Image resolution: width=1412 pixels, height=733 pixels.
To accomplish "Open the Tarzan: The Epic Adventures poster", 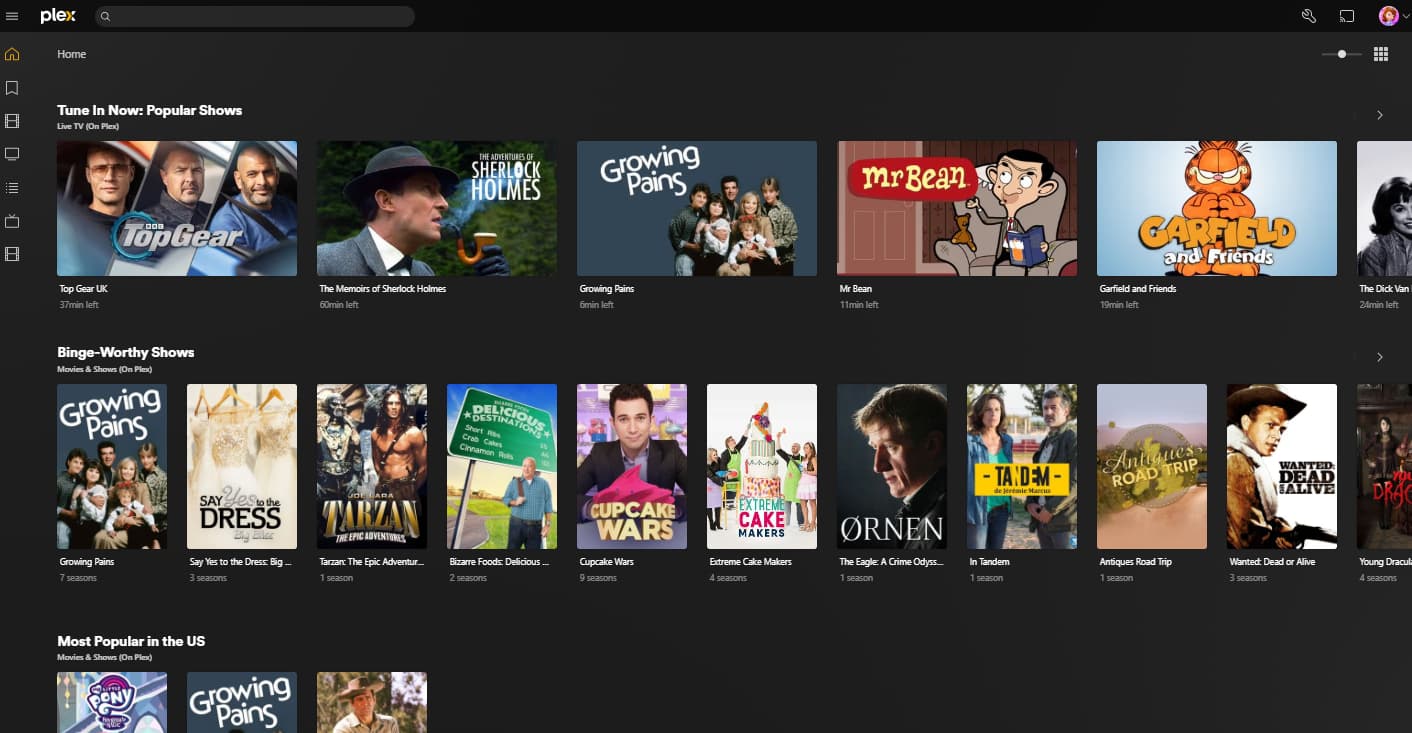I will pos(372,466).
